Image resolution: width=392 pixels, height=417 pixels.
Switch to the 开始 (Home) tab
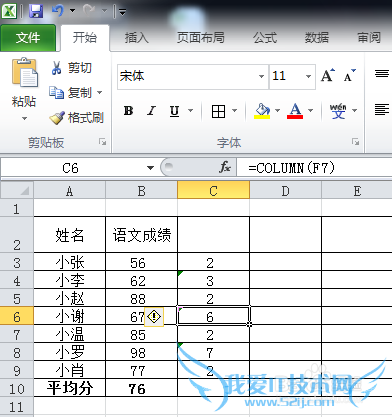[x=85, y=37]
